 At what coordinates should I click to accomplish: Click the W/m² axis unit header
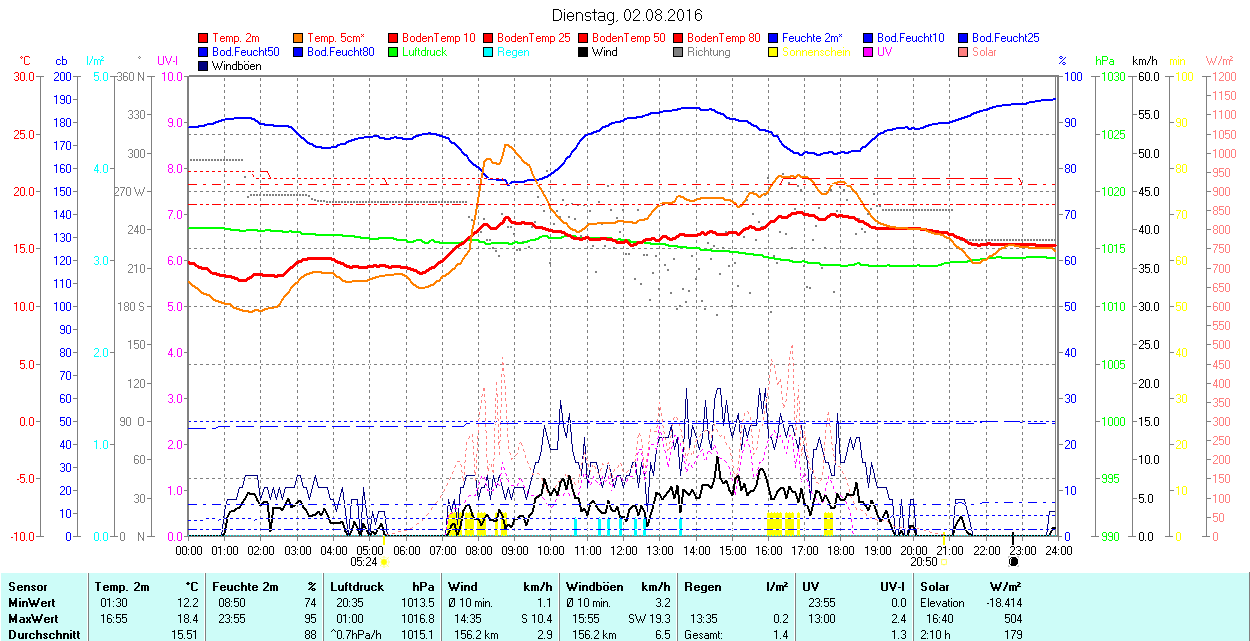(x=1219, y=61)
